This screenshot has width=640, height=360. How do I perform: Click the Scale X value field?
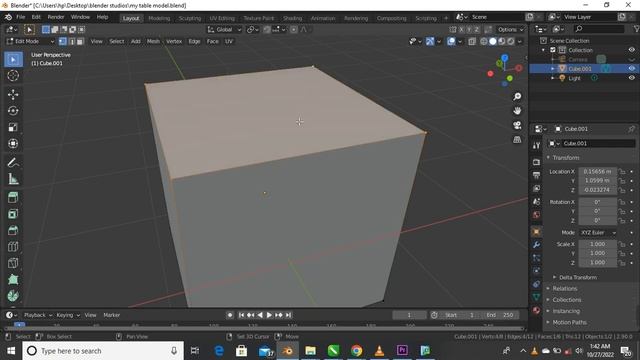click(x=598, y=244)
